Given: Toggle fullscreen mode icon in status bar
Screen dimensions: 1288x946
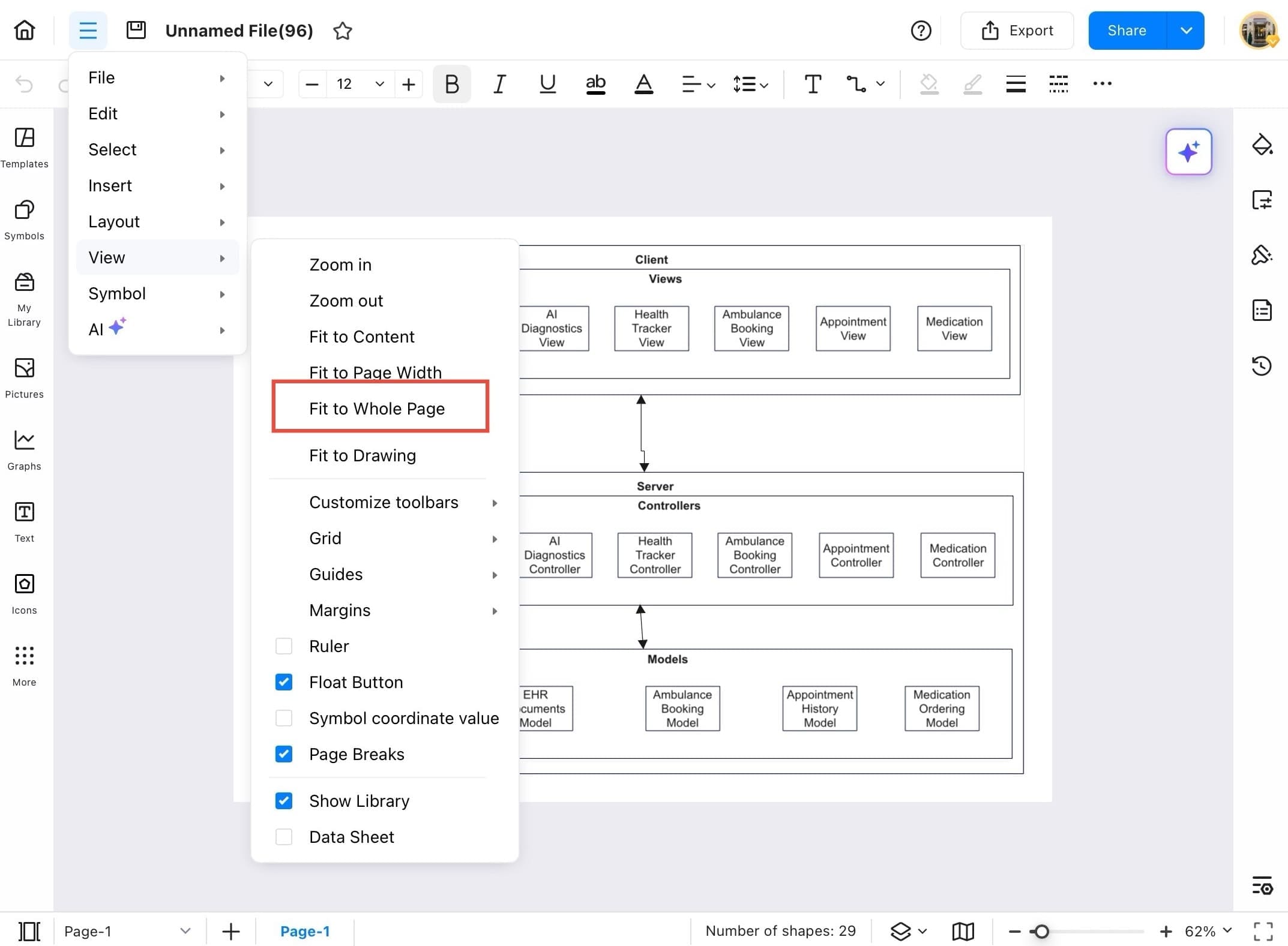Looking at the screenshot, I should pyautogui.click(x=1263, y=931).
